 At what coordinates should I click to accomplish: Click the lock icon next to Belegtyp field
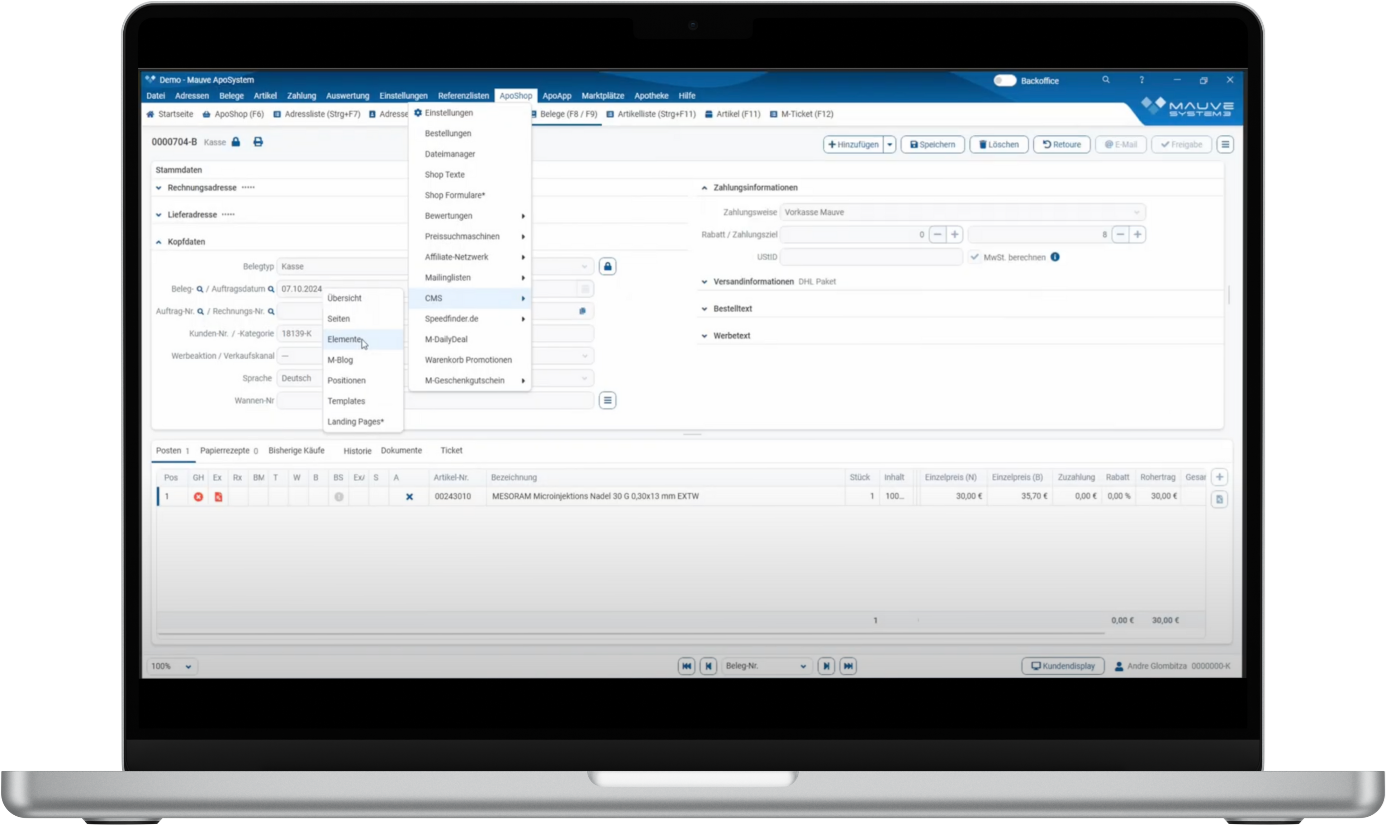(607, 266)
